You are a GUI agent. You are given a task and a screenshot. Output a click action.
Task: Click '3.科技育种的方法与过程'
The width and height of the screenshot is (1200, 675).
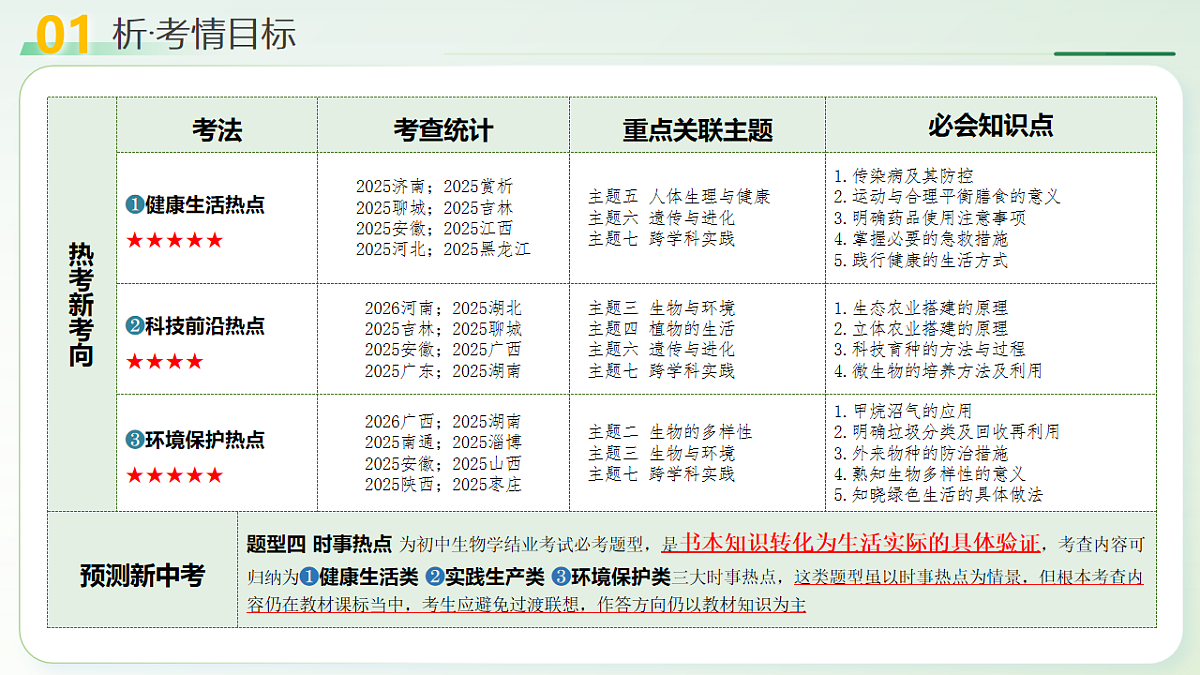[x=929, y=350]
